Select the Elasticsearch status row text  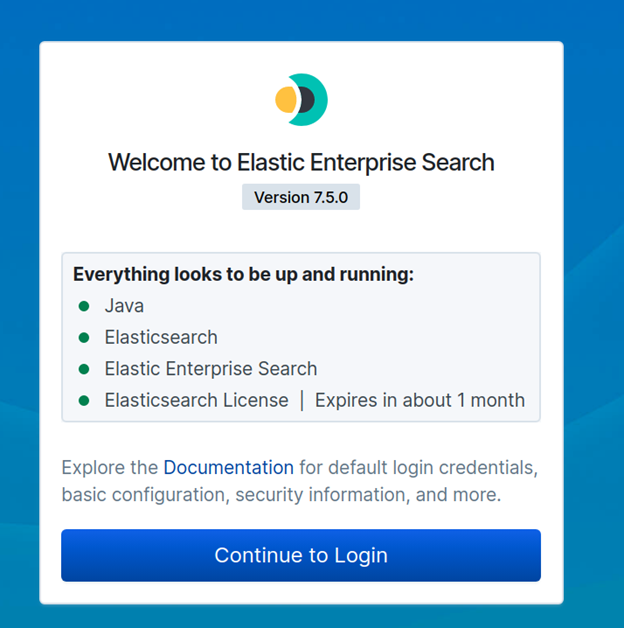pyautogui.click(x=161, y=337)
